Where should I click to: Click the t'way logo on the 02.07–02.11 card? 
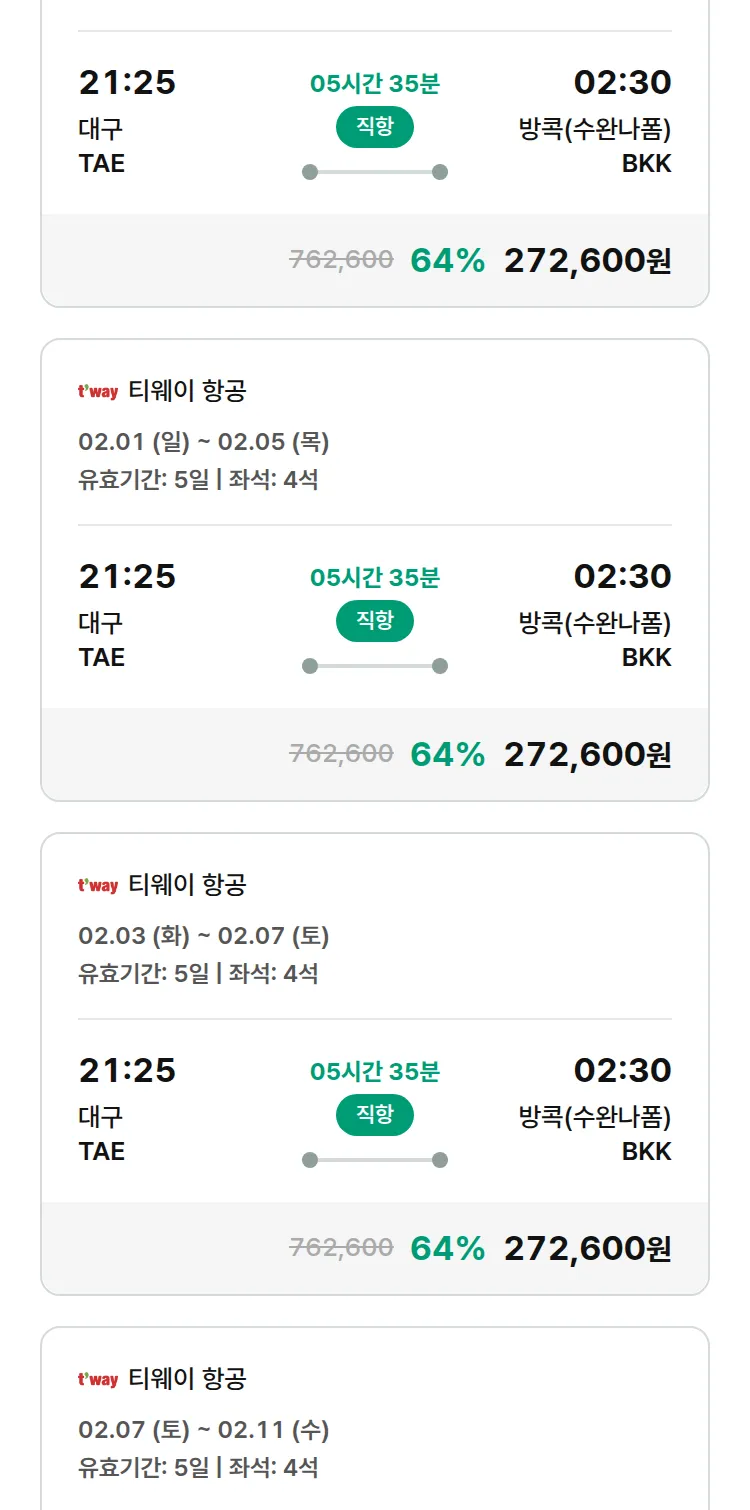coord(98,1380)
